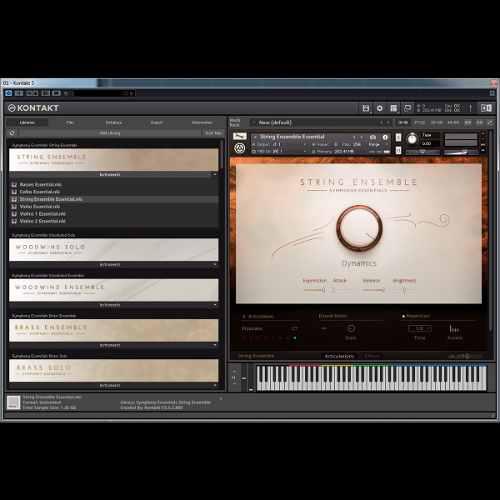The image size is (500, 500).
Task: Shift keyboard octave down arrow
Action: coord(234,384)
